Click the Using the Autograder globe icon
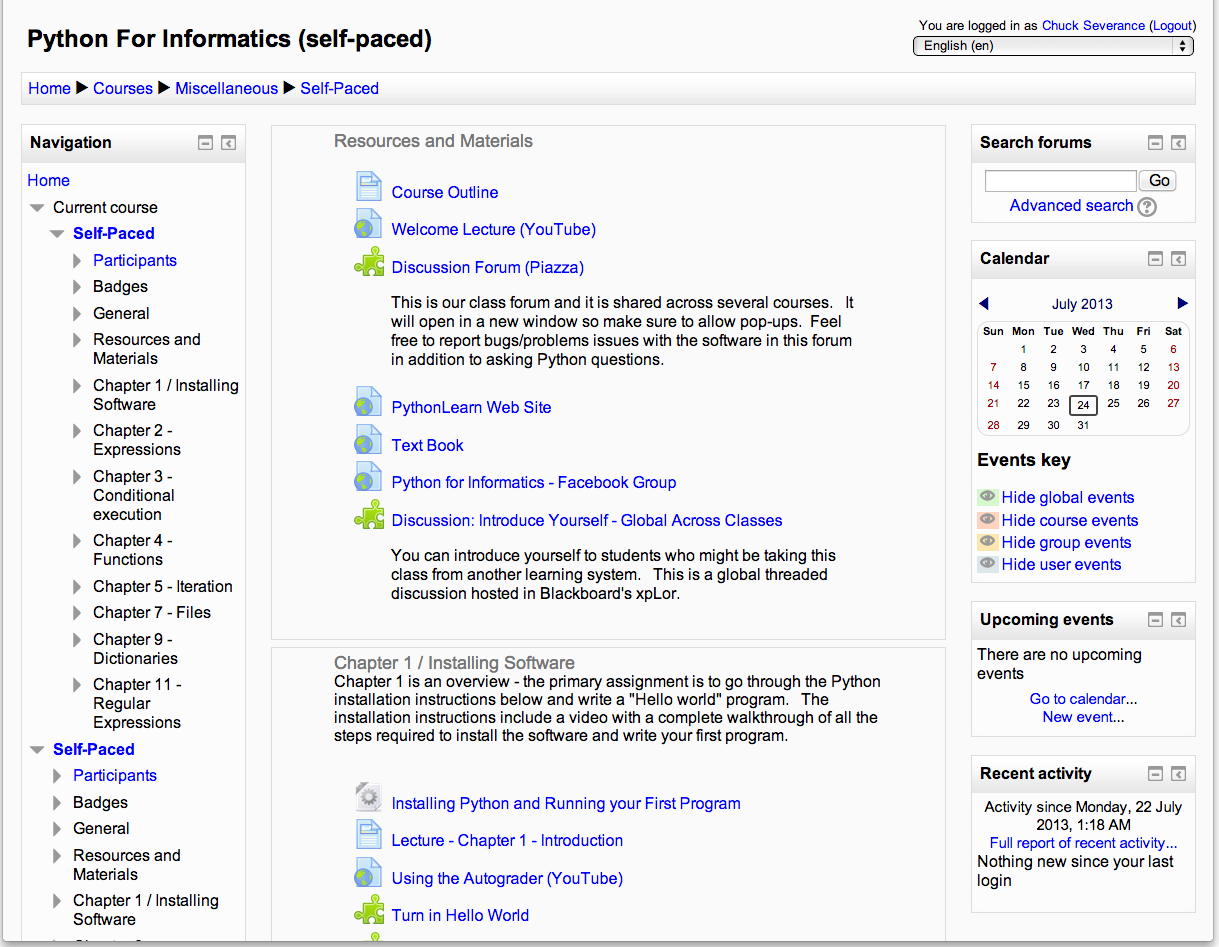The width and height of the screenshot is (1219, 947). (x=368, y=873)
